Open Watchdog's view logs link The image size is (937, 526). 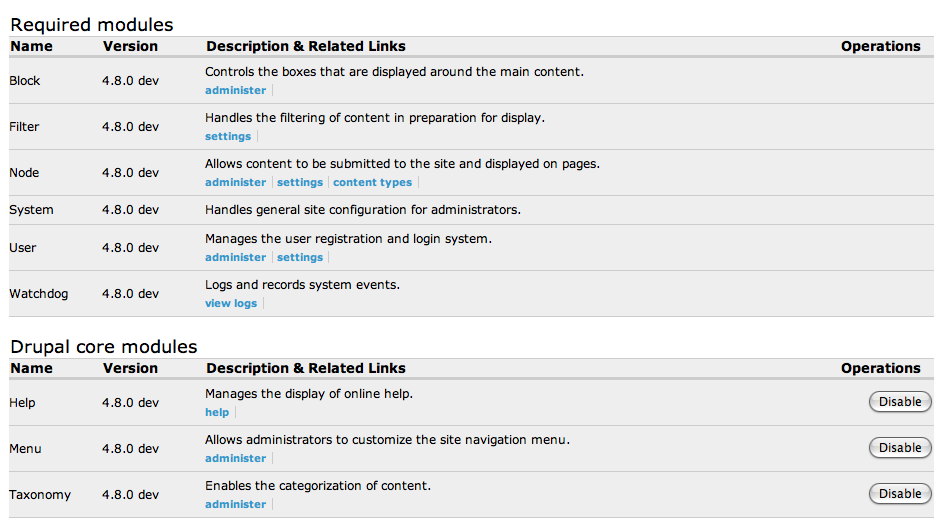tap(231, 303)
